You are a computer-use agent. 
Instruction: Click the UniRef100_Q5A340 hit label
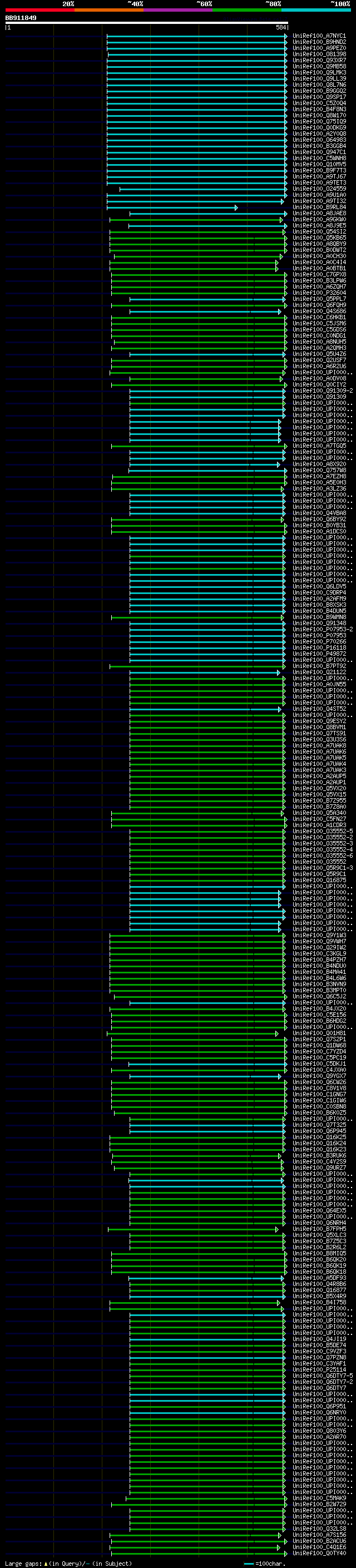(x=319, y=813)
